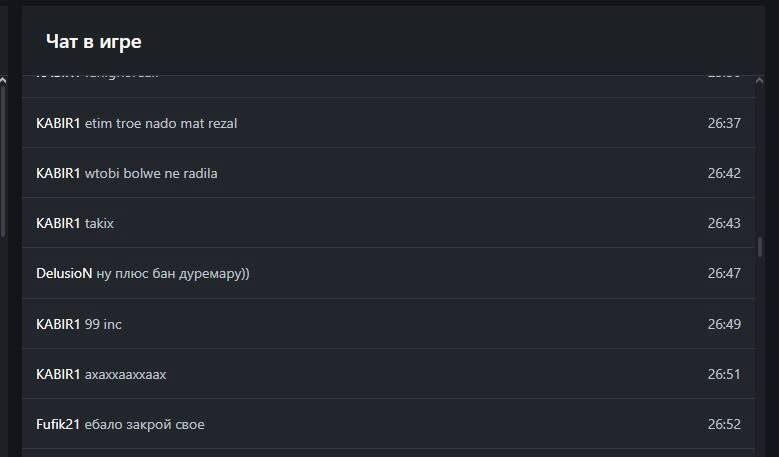This screenshot has width=779, height=457.
Task: Select the message text "ну плюс бан дуремару))"
Action: click(x=173, y=273)
